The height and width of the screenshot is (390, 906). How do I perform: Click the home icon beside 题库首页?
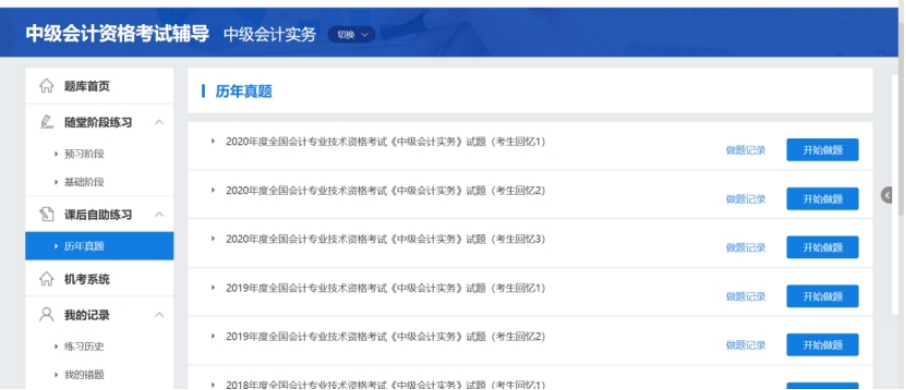pyautogui.click(x=46, y=86)
